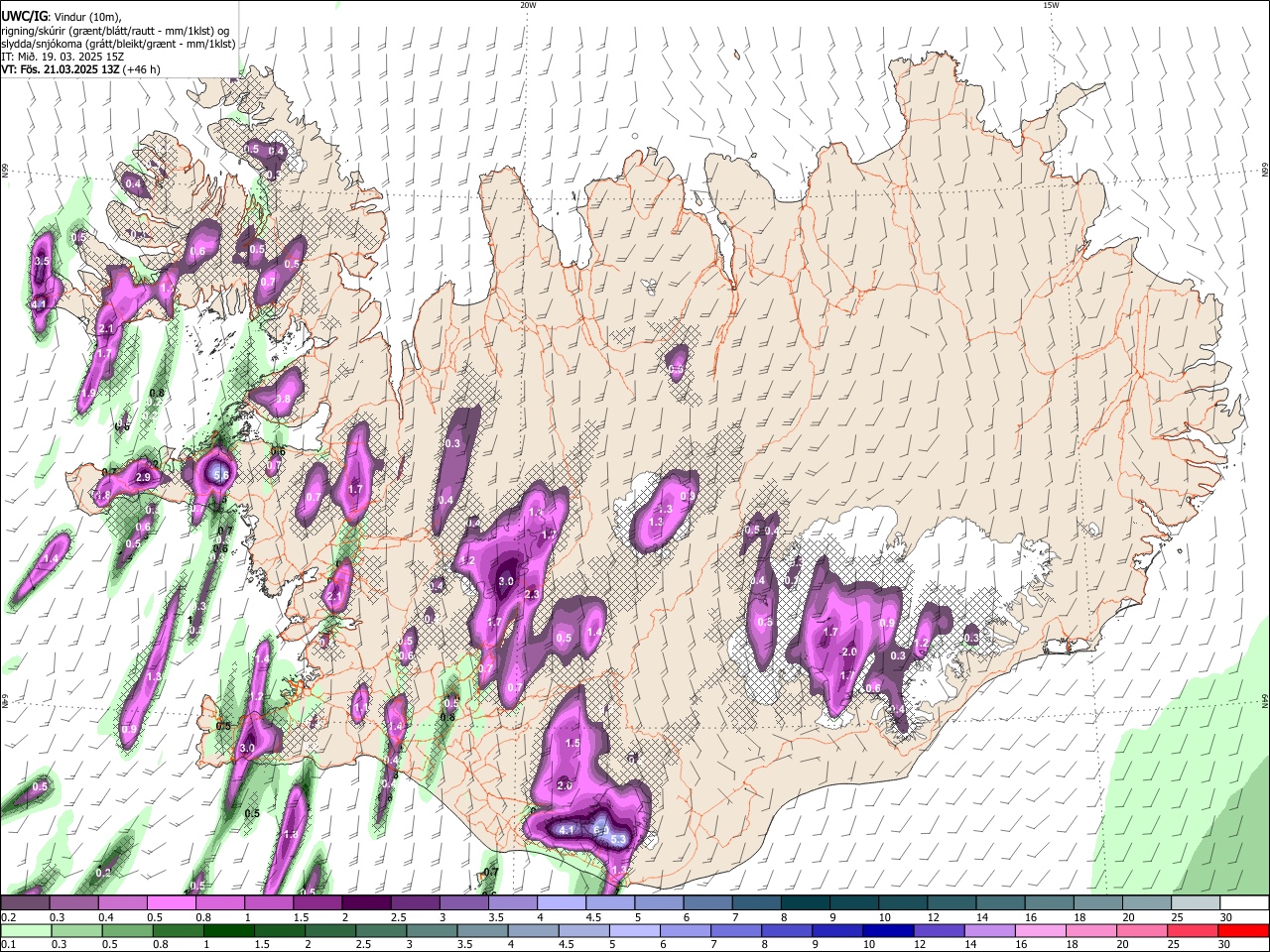Click the UWC/IG title text
This screenshot has height=952, width=1270.
[x=25, y=16]
